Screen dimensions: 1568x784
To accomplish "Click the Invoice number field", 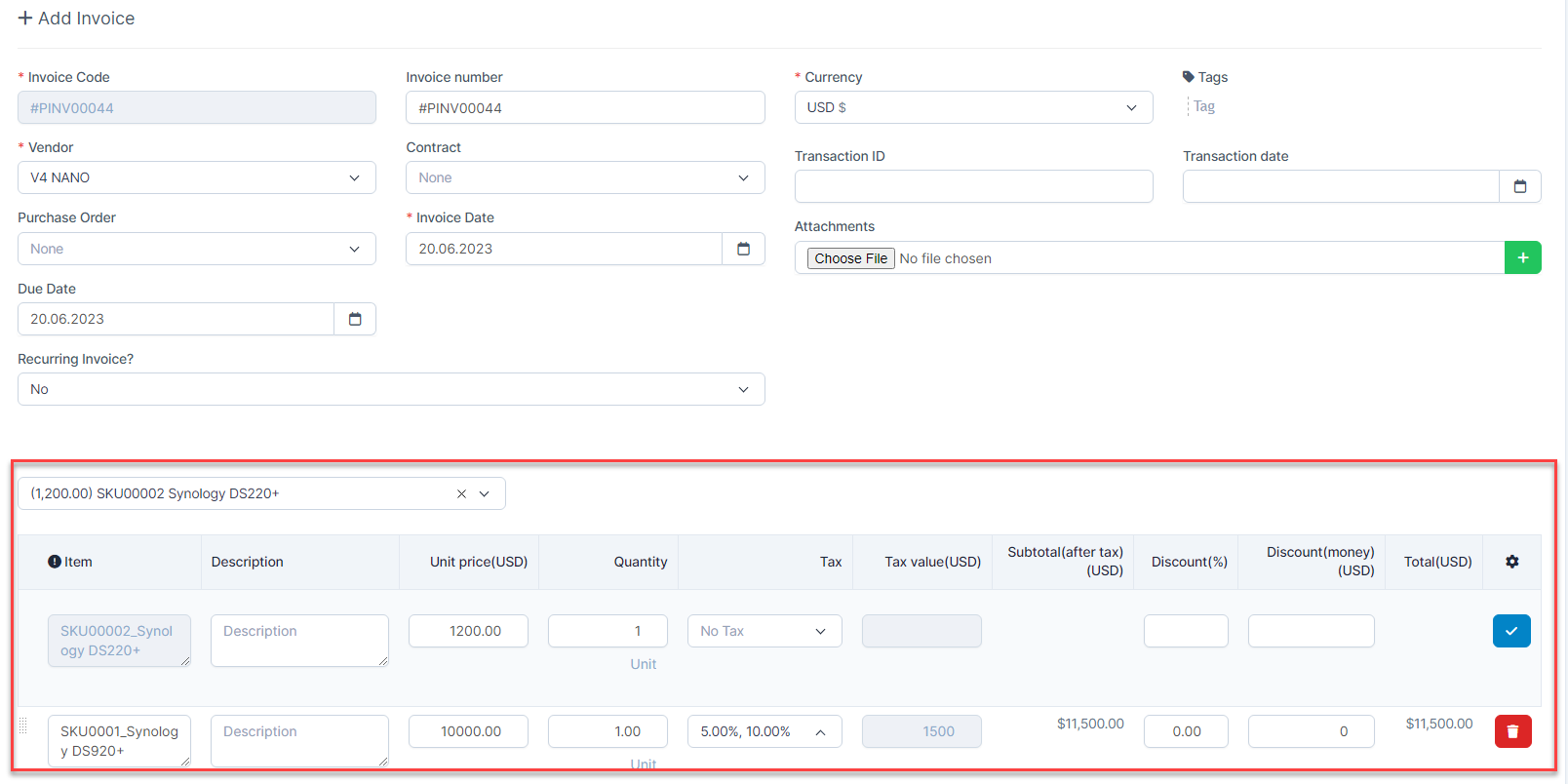I will point(584,107).
